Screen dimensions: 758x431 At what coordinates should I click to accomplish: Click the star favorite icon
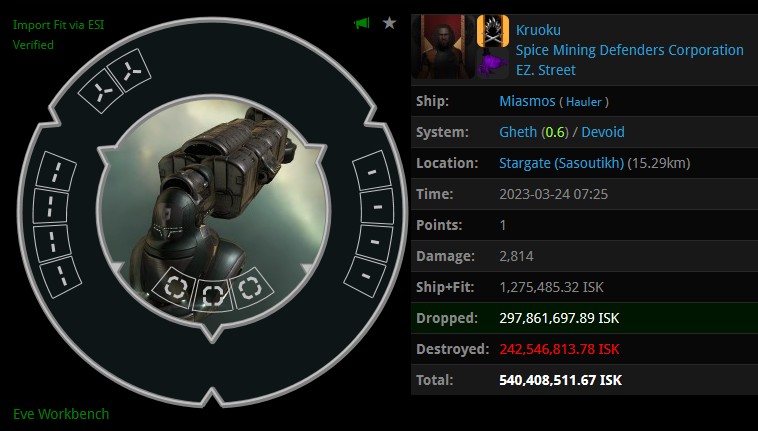[390, 23]
